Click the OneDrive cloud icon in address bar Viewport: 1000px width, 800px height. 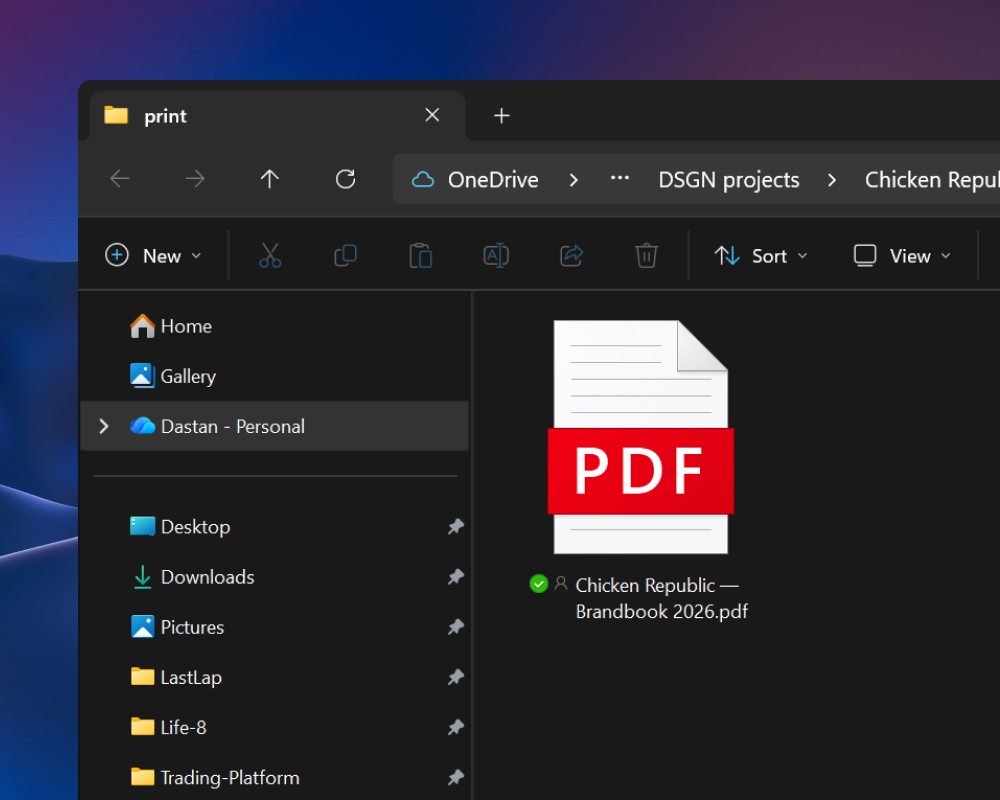click(x=422, y=180)
